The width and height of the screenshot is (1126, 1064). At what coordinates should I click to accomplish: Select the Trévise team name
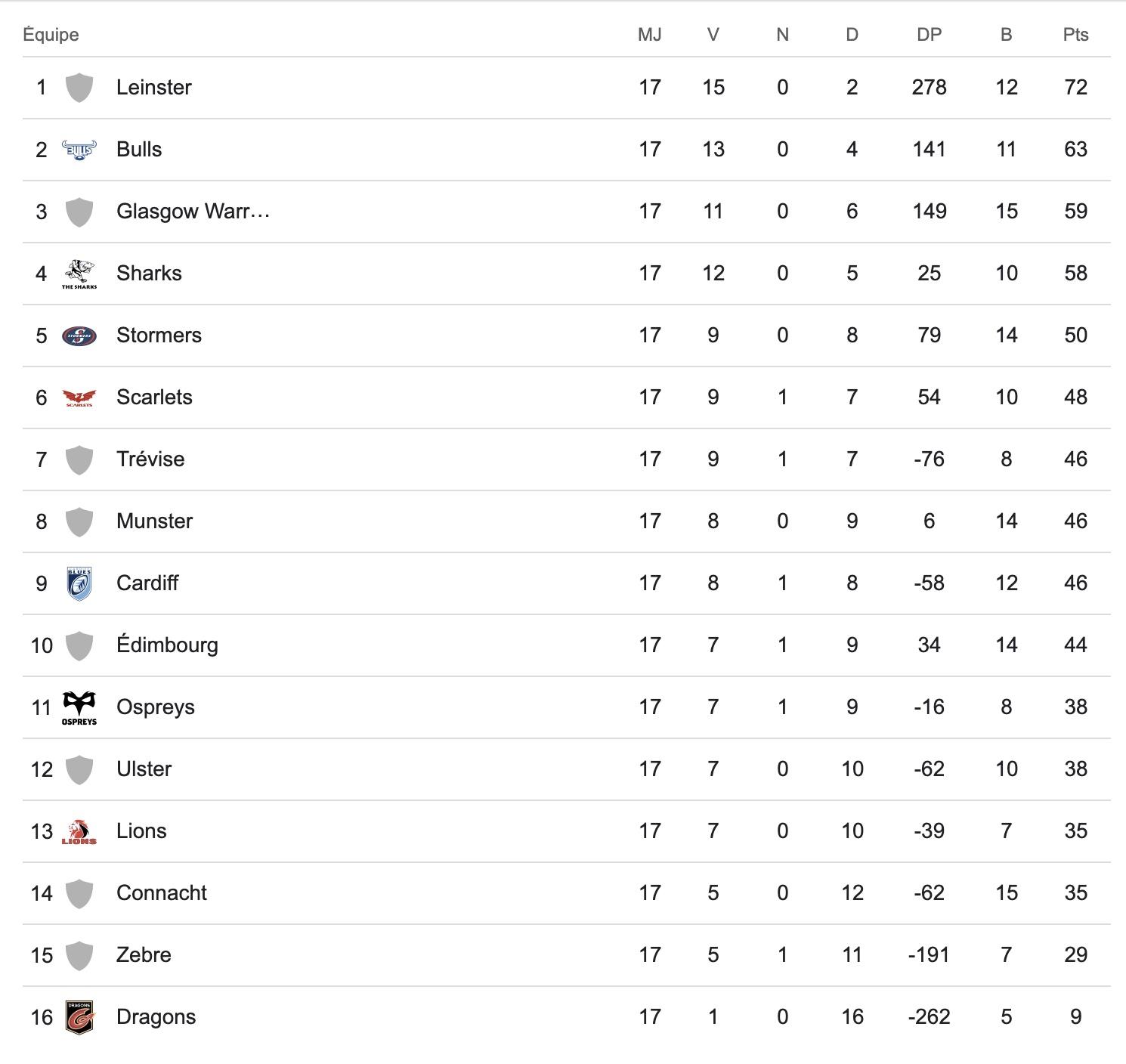tap(150, 459)
